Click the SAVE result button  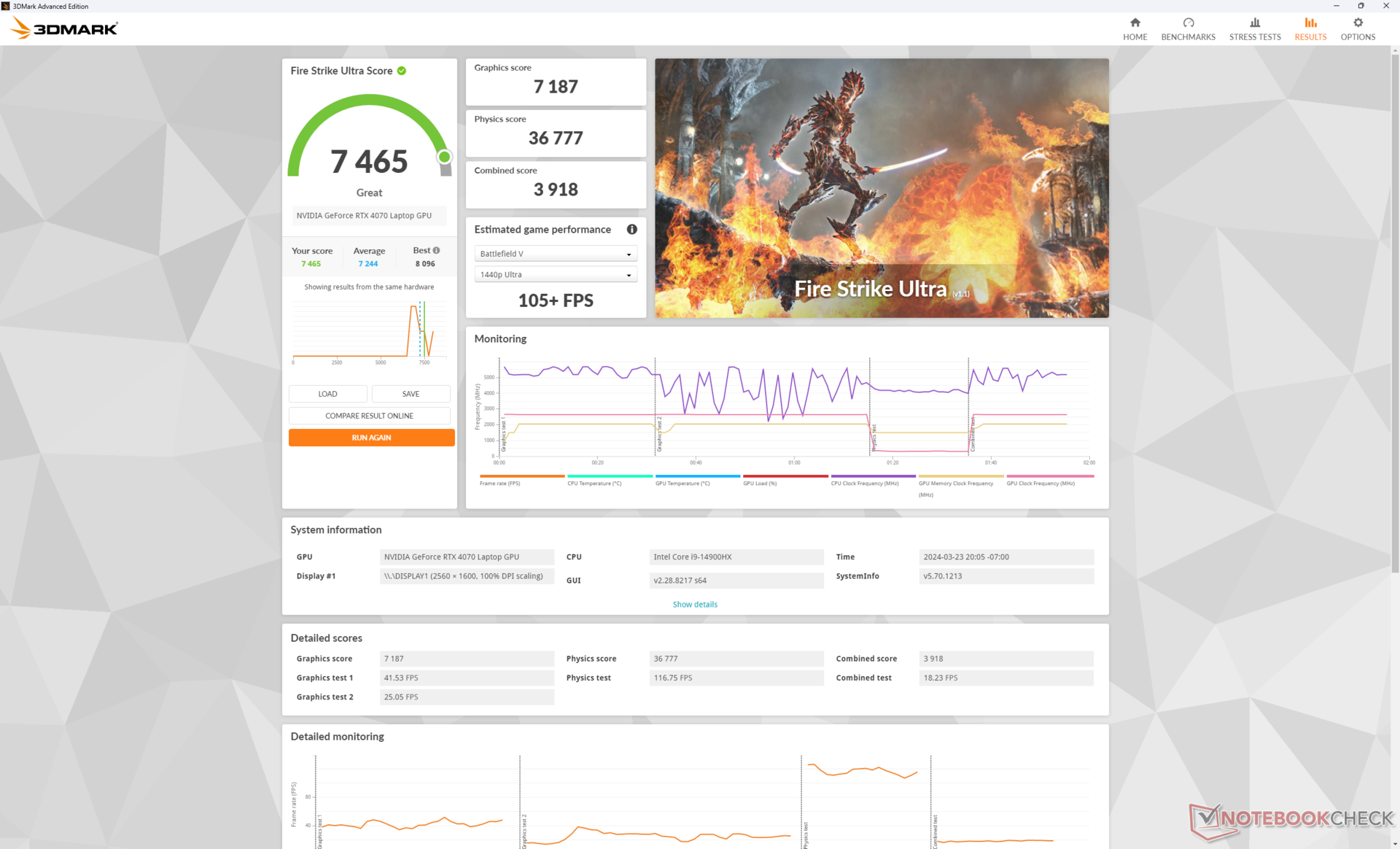[x=411, y=394]
